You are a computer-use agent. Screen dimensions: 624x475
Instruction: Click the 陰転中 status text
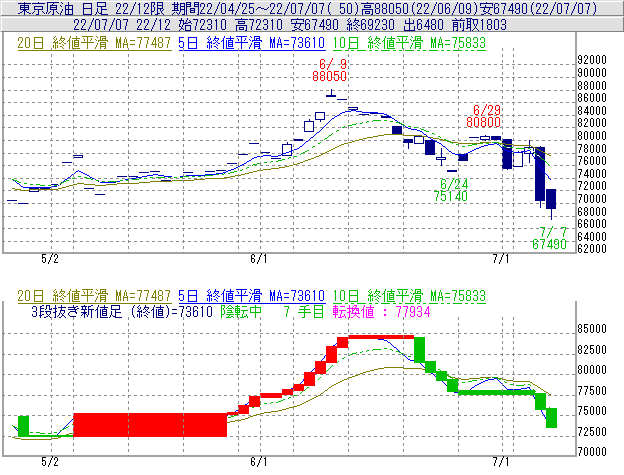(x=241, y=311)
